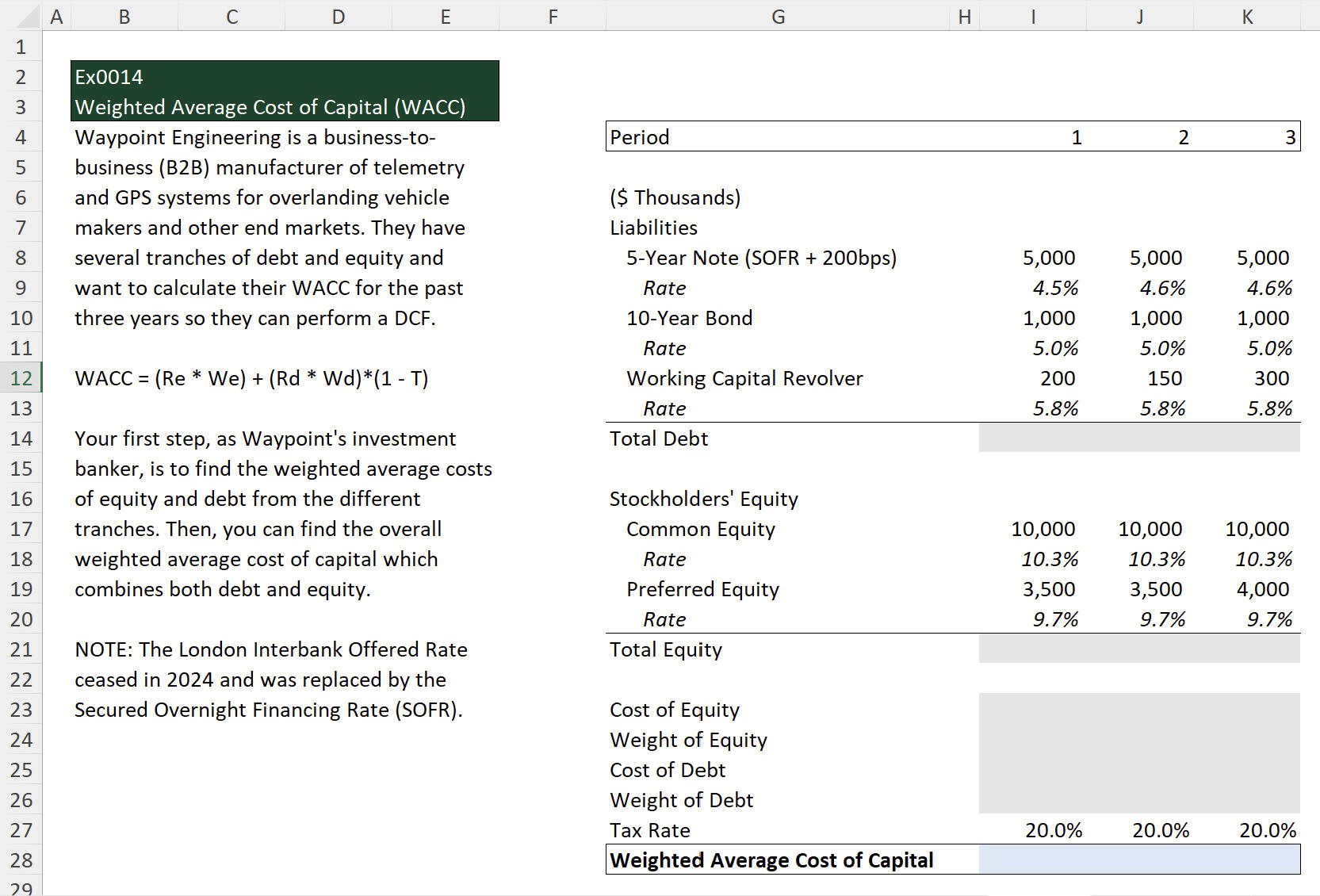This screenshot has width=1320, height=896.
Task: Click column K header
Action: click(1246, 17)
